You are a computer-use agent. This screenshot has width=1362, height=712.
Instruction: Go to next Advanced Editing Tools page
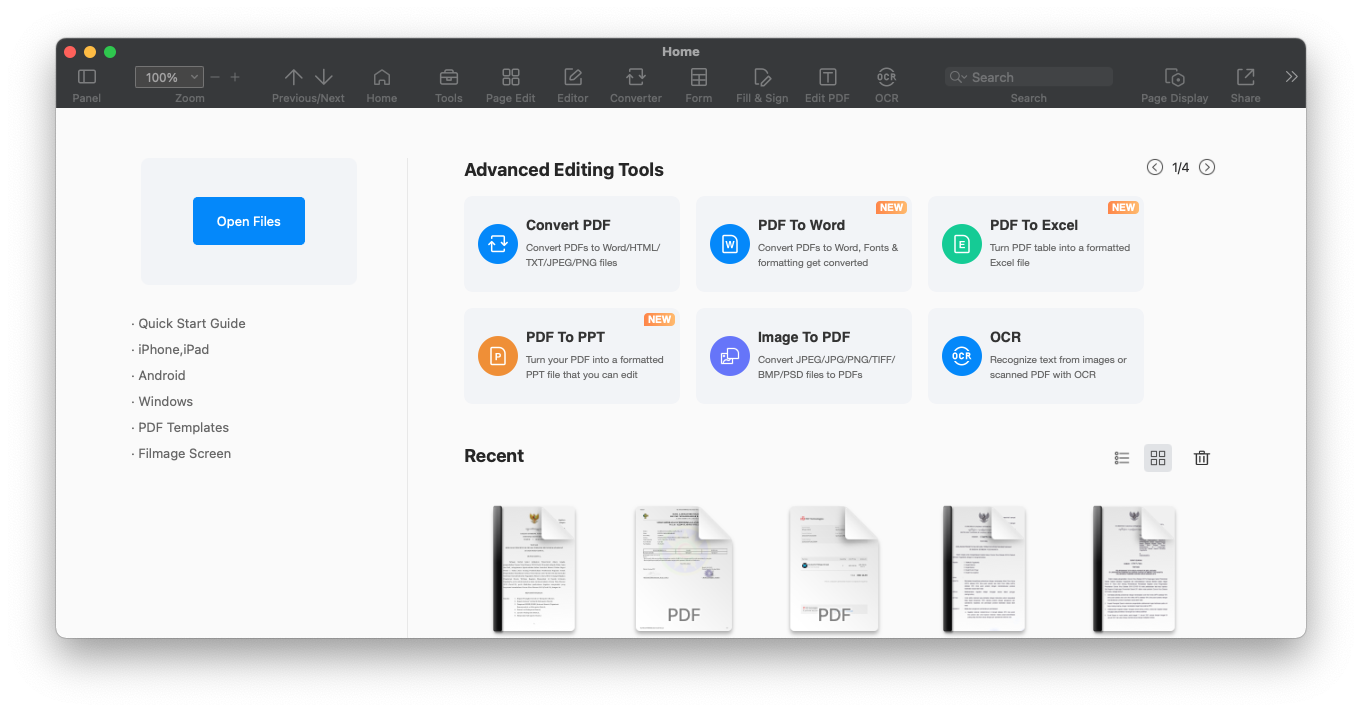[x=1207, y=168]
